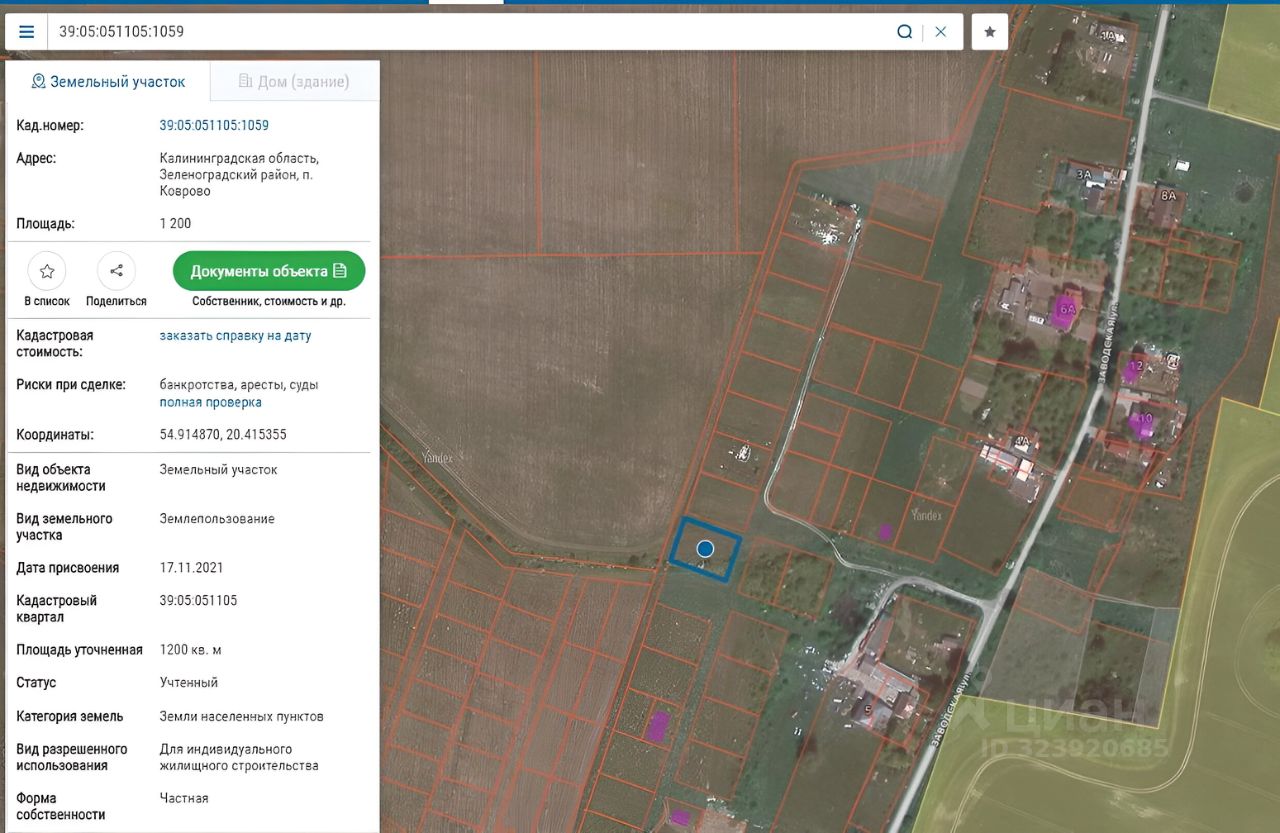The height and width of the screenshot is (833, 1280).
Task: Click area value 1200 кв. м
Action: pyautogui.click(x=191, y=650)
